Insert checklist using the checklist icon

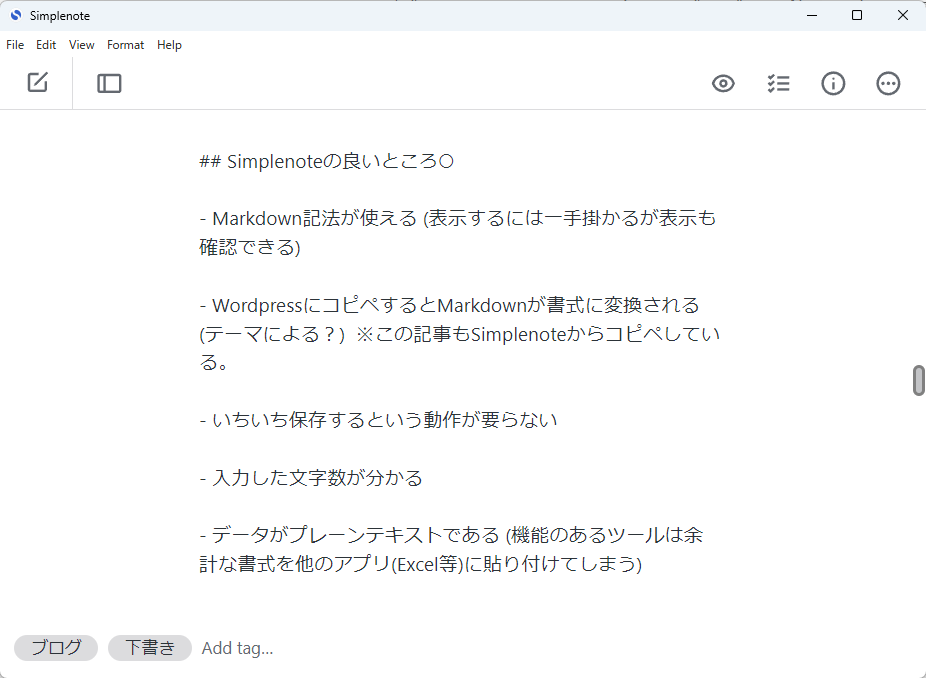click(778, 83)
